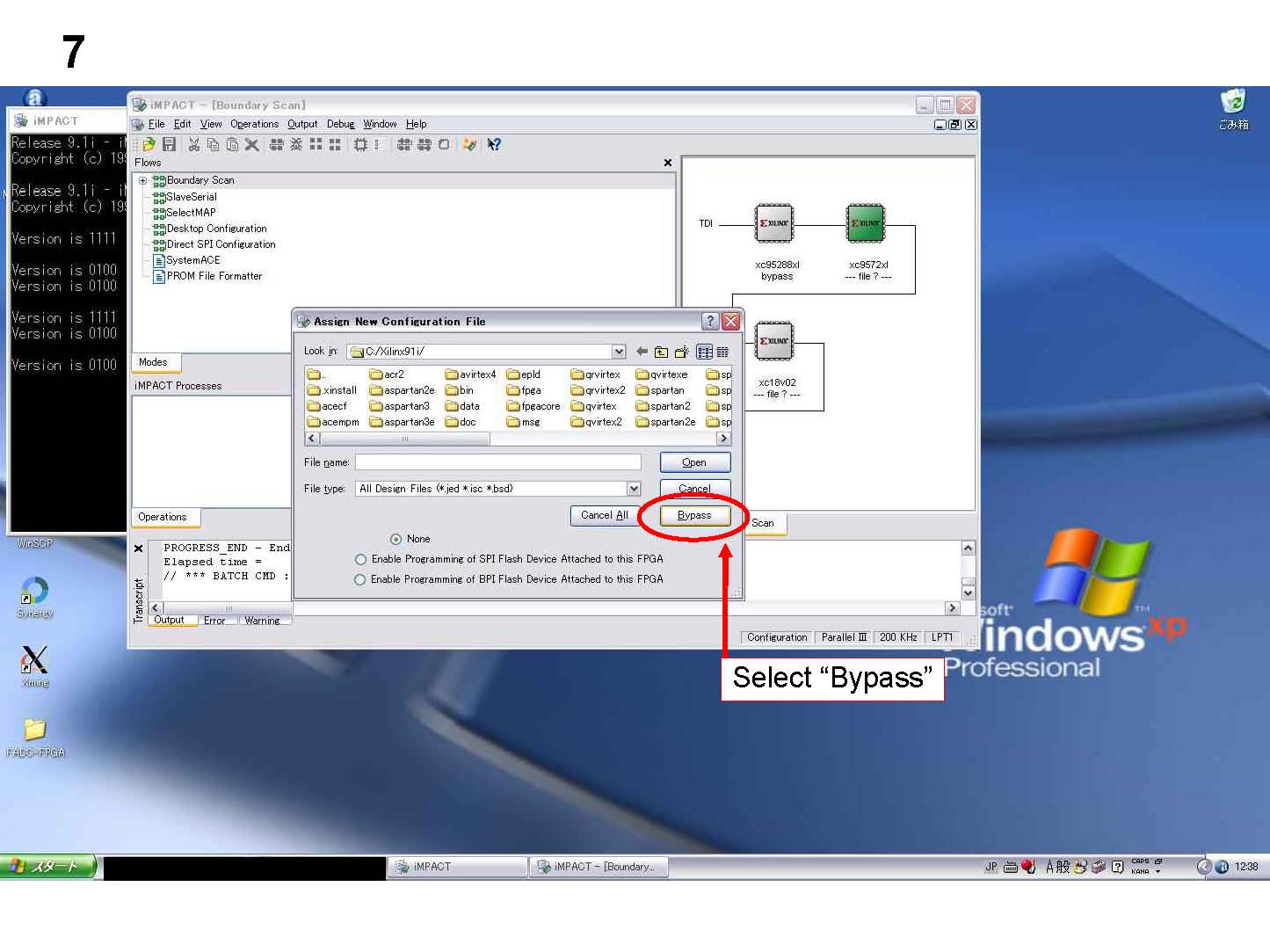Select the SystemACE flow
Viewport: 1270px width, 952px height.
coord(187,260)
